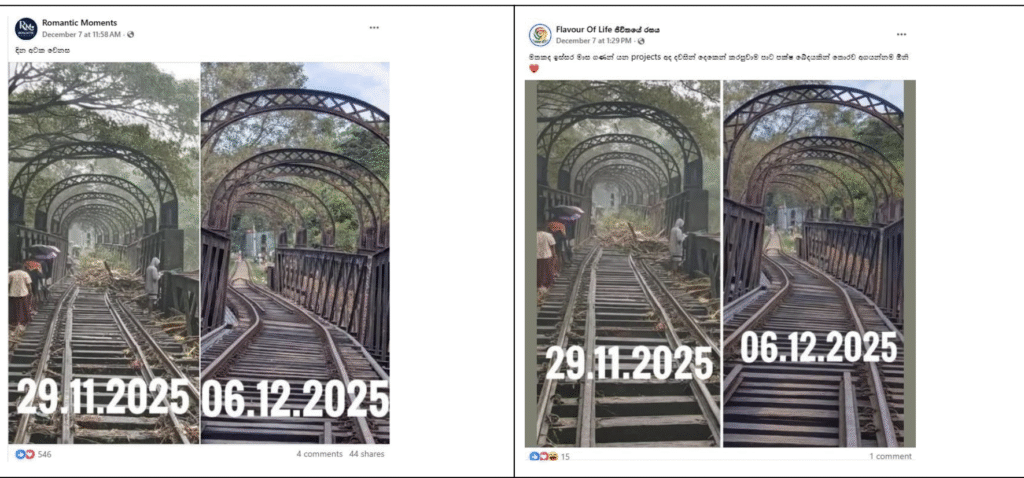This screenshot has height=478, width=1024.
Task: Open the 1 comment link on the right post
Action: point(890,457)
